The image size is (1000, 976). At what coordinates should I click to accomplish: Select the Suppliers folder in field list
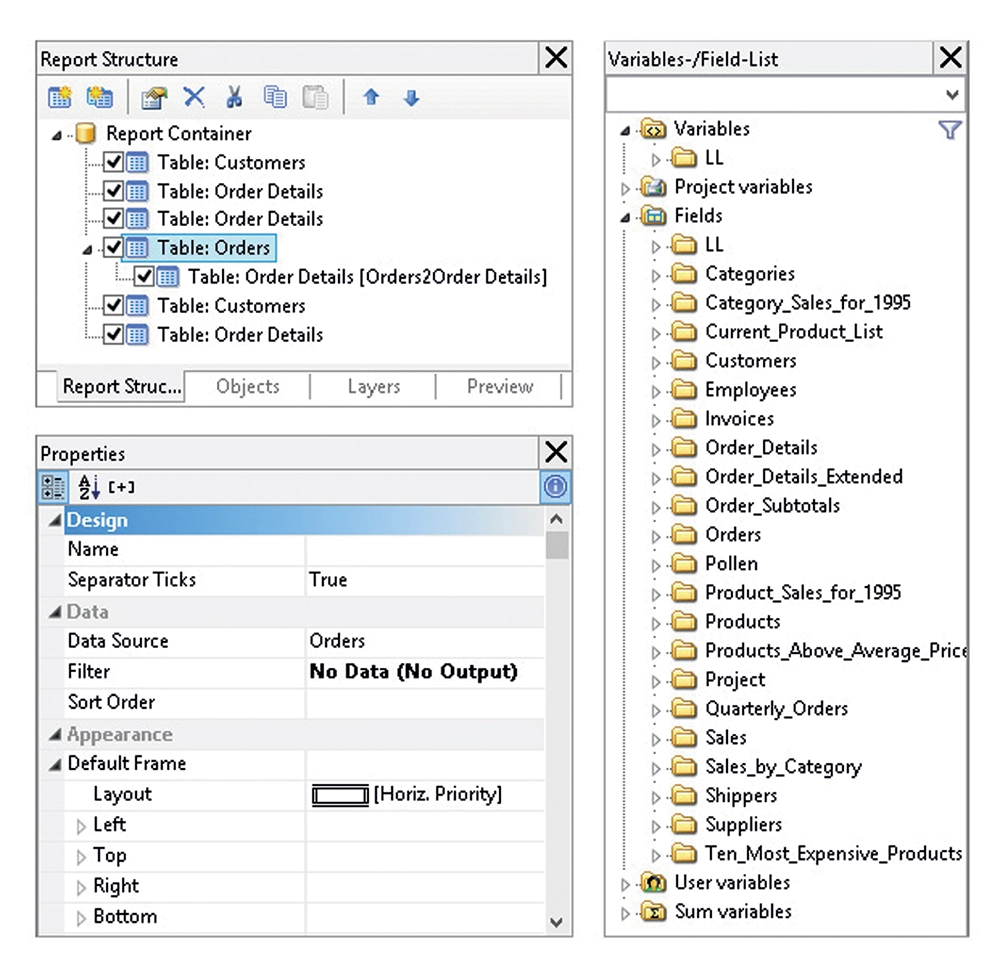click(743, 825)
